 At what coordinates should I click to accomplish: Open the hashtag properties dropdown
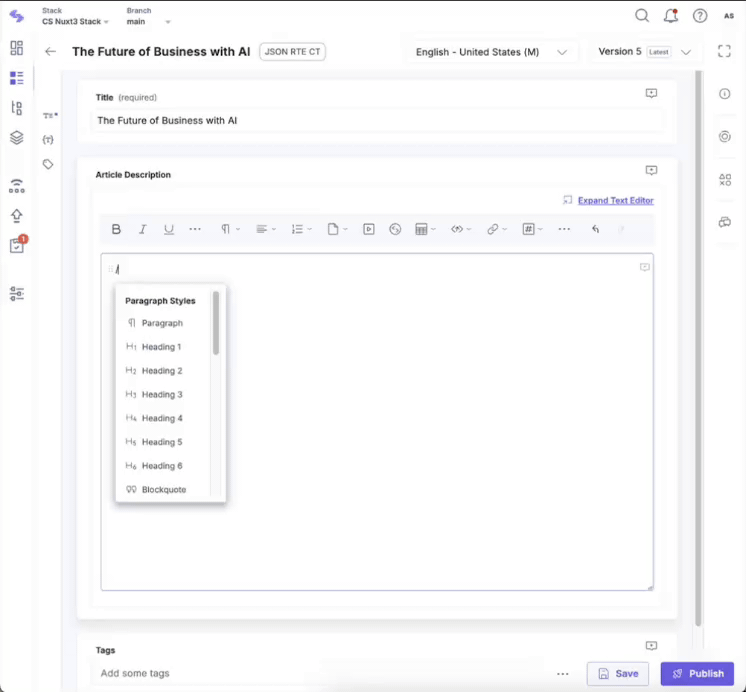click(532, 229)
